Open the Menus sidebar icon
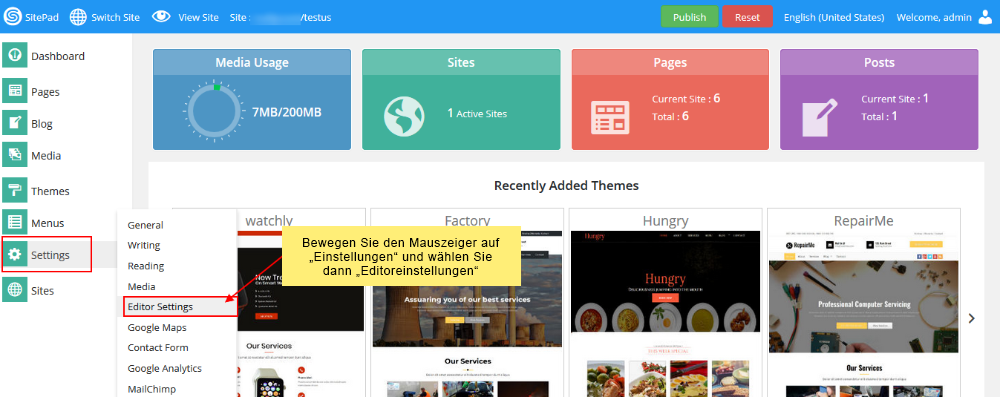The width and height of the screenshot is (1000, 397). [15, 222]
